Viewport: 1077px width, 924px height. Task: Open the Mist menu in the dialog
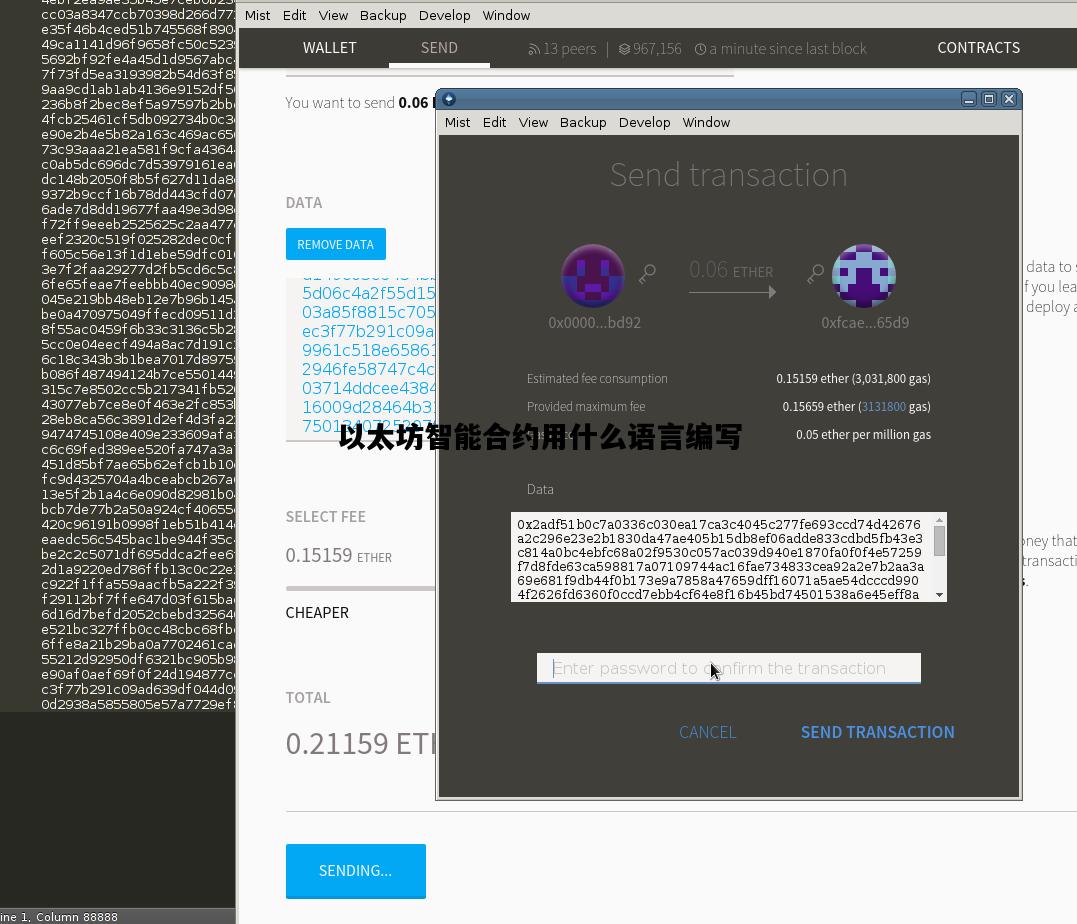click(x=457, y=122)
